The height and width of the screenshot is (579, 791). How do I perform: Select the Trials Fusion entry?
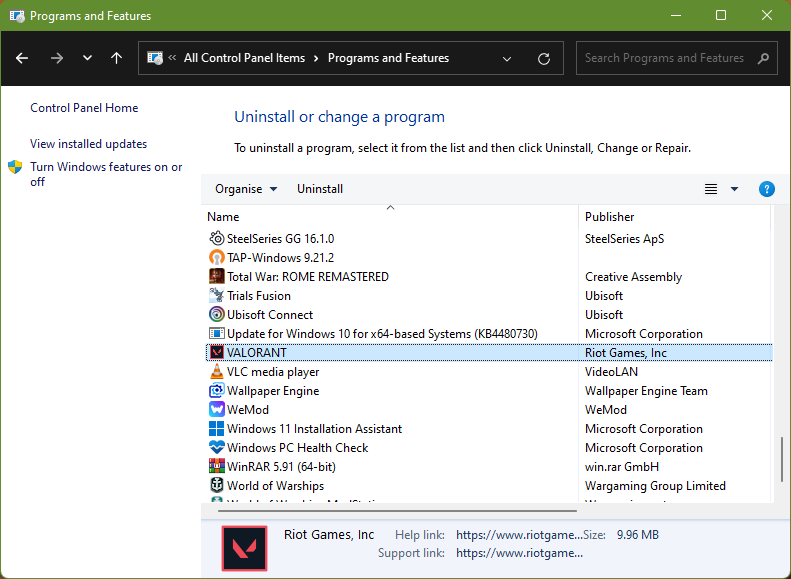(x=489, y=296)
